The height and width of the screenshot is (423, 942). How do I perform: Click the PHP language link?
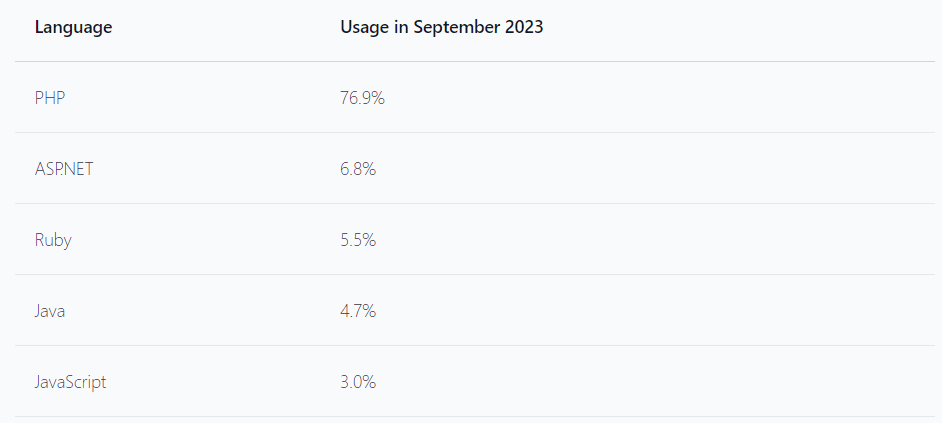tap(51, 98)
